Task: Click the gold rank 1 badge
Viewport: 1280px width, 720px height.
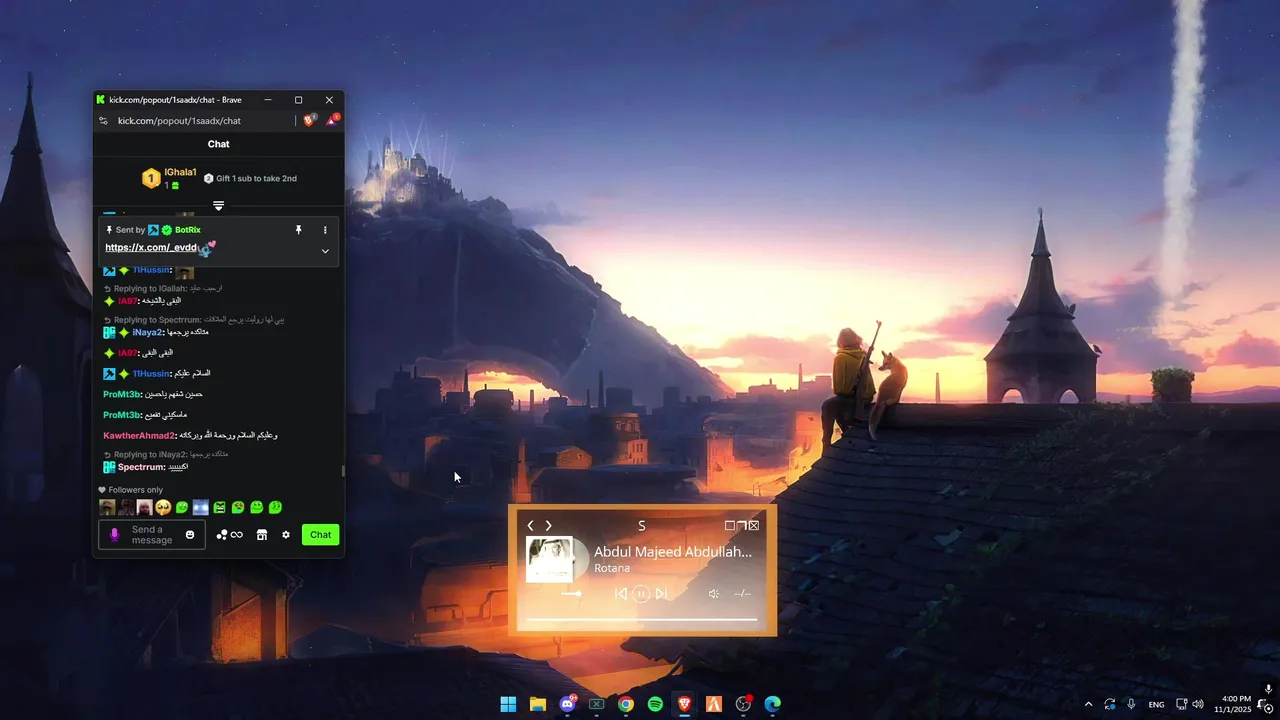Action: [x=151, y=179]
